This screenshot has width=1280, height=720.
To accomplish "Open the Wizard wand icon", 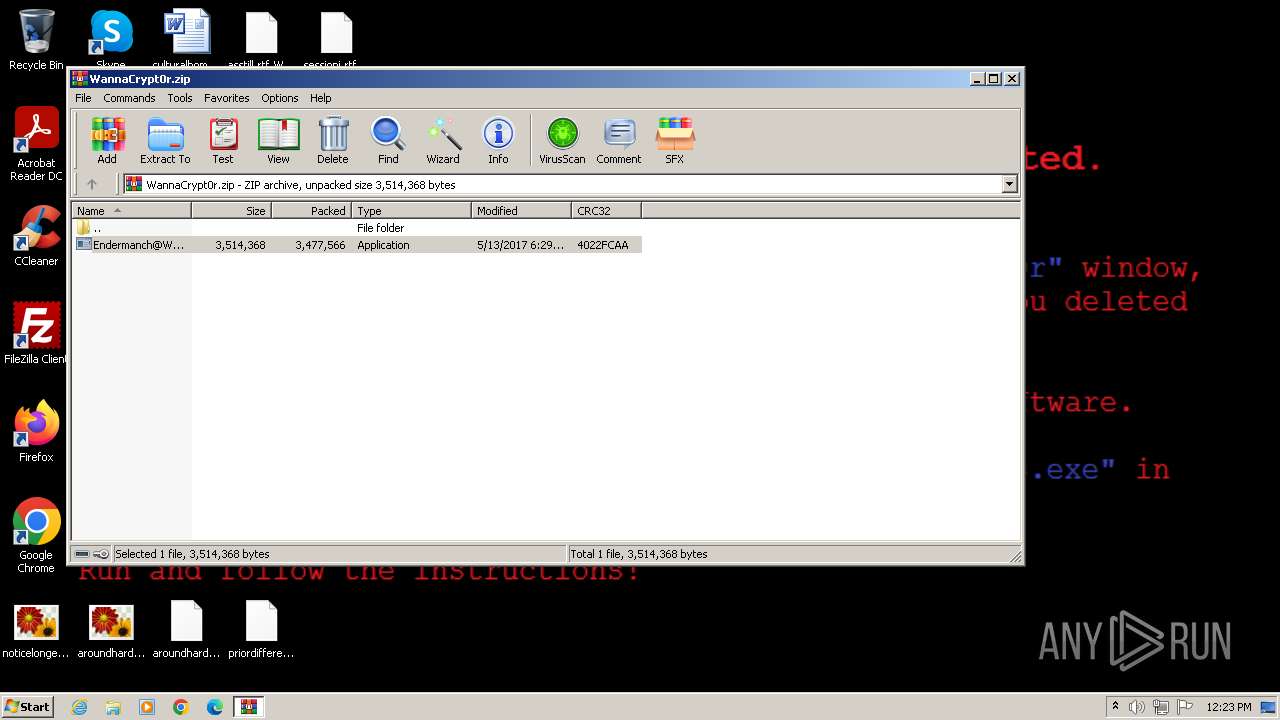I will (443, 140).
